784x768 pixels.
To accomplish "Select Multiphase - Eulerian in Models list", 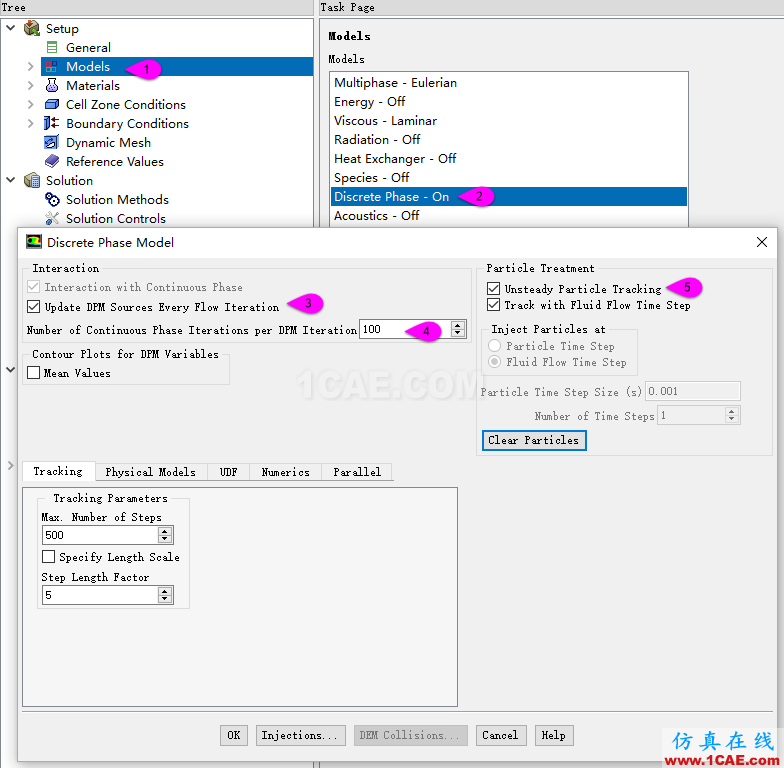I will [x=508, y=82].
